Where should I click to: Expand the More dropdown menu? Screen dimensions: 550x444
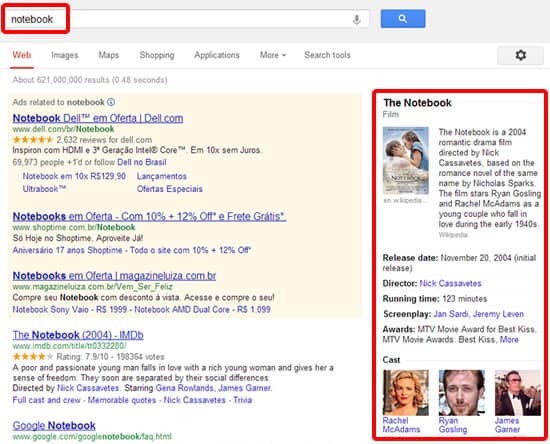pos(273,55)
